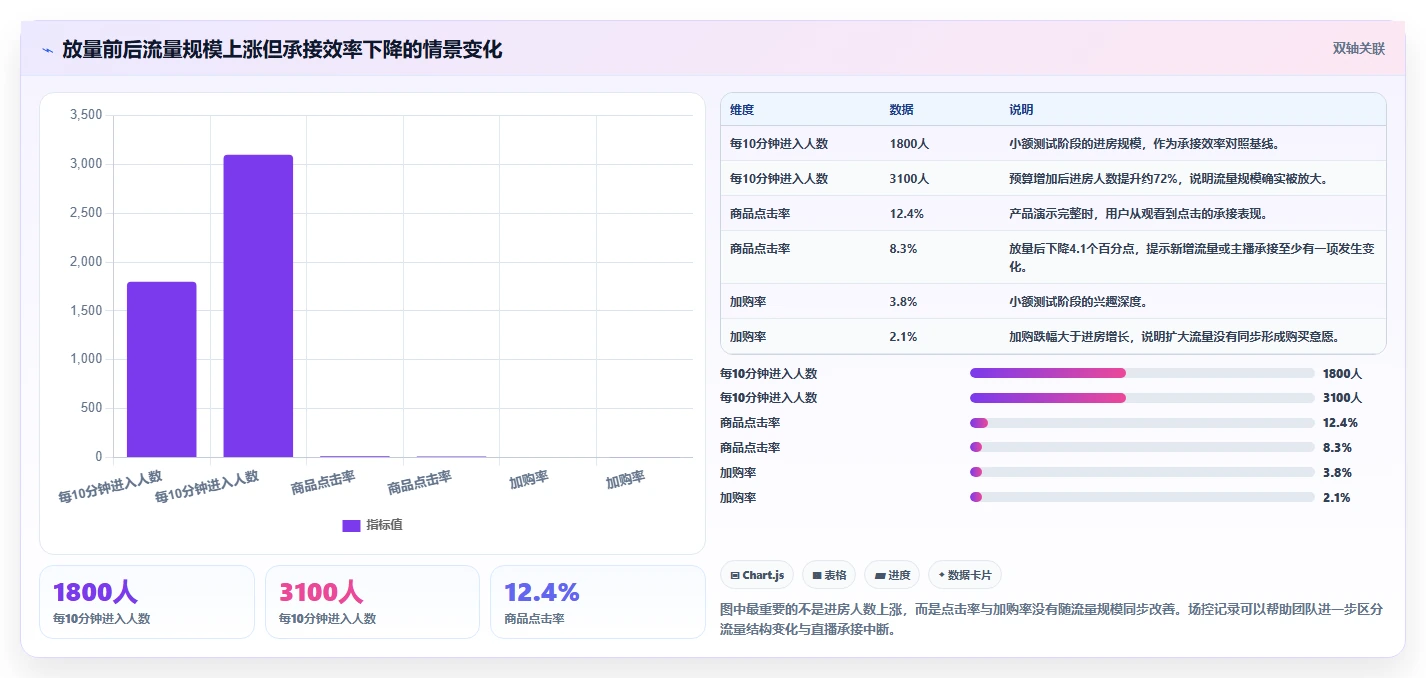Click the description starting 小额测试阶段的进房规模
Image resolution: width=1426 pixels, height=678 pixels.
point(1144,144)
